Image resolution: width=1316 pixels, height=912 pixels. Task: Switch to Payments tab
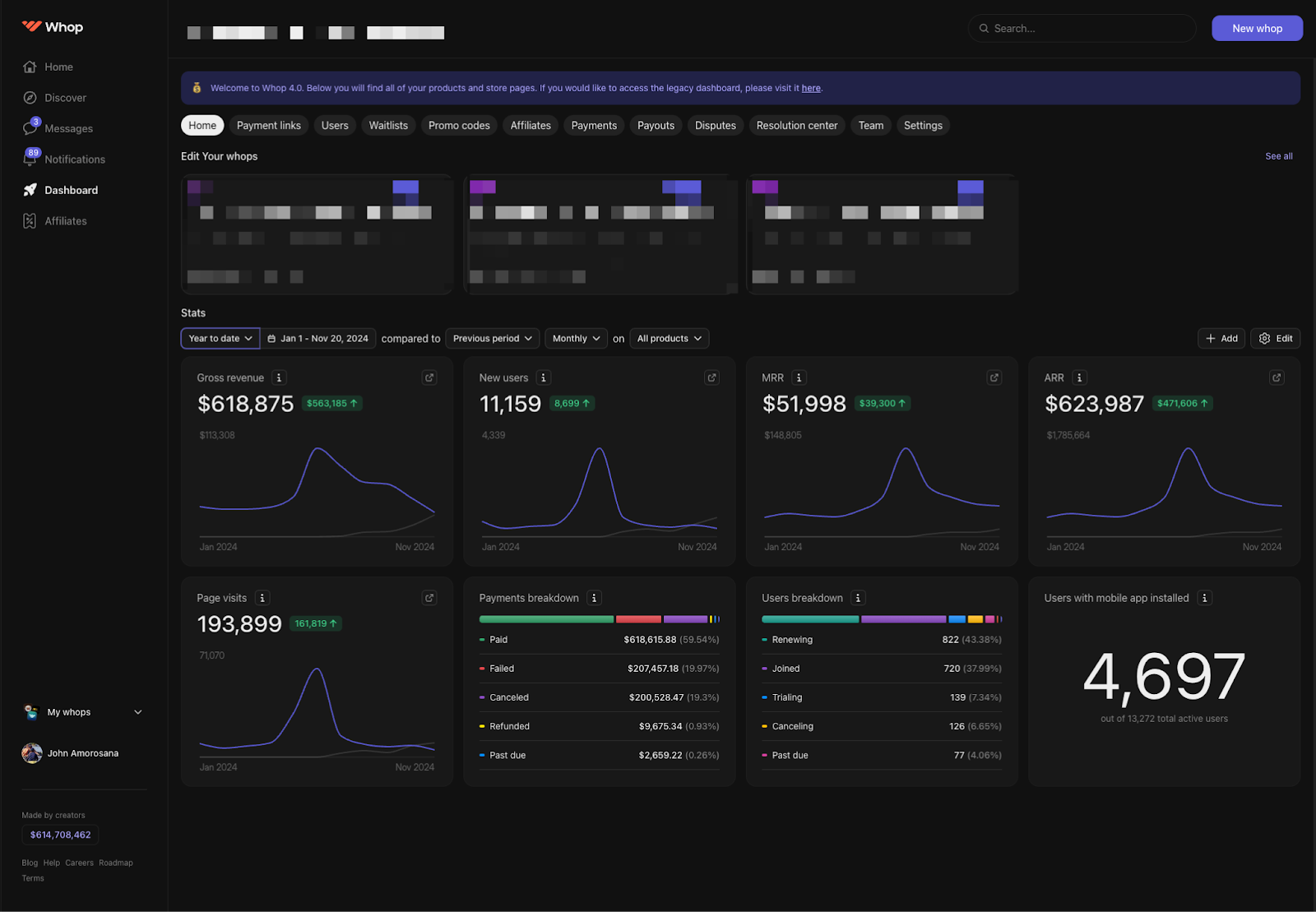click(594, 125)
